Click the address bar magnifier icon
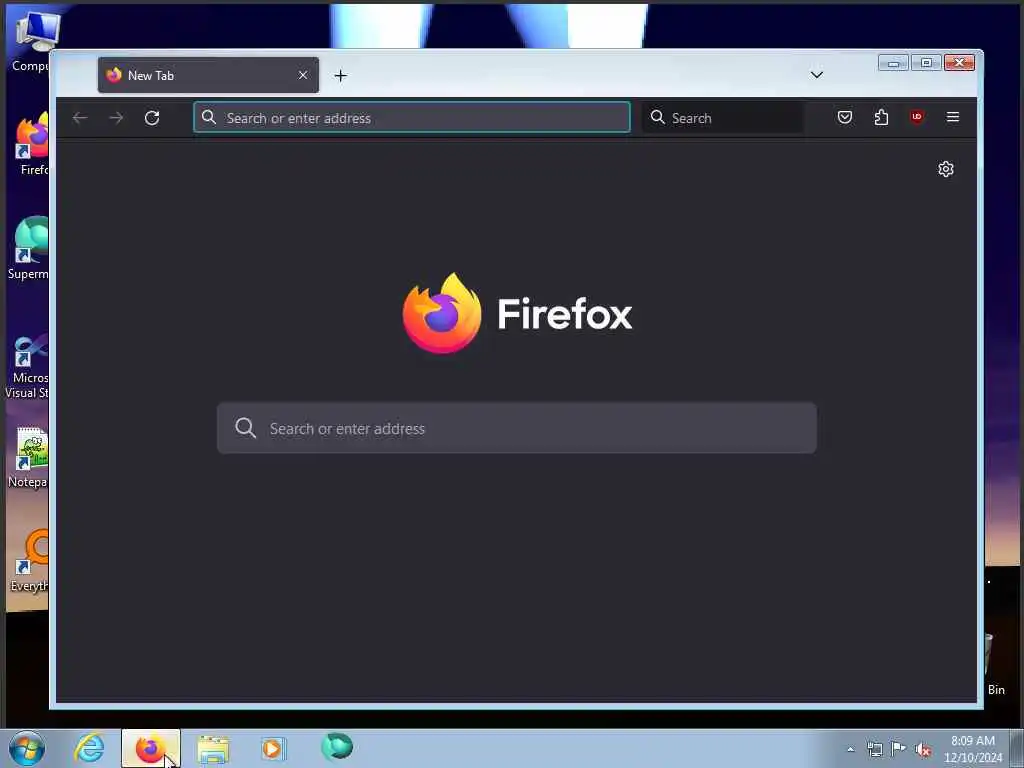Image resolution: width=1024 pixels, height=768 pixels. [x=209, y=117]
